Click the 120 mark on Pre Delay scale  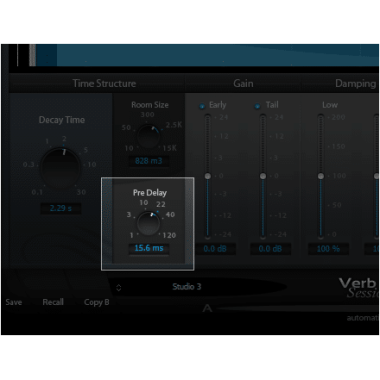169,235
